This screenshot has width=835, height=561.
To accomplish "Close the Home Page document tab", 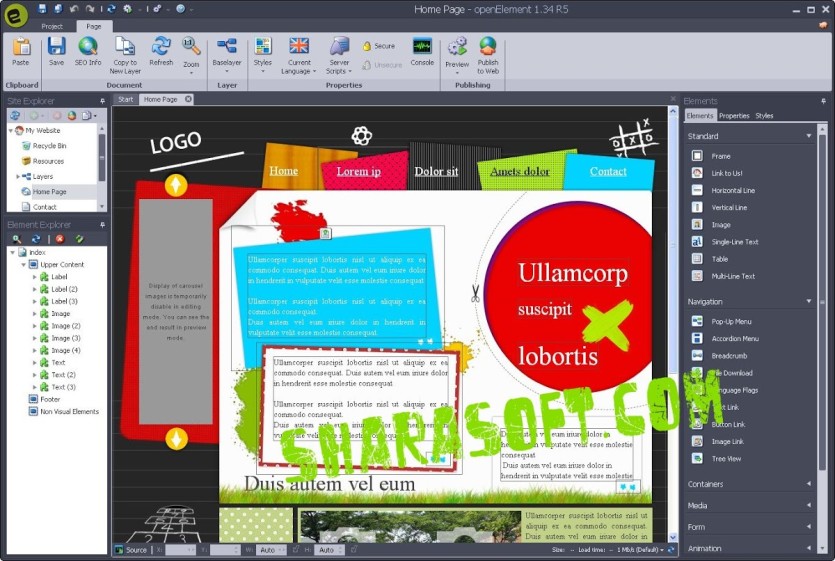I will click(189, 99).
